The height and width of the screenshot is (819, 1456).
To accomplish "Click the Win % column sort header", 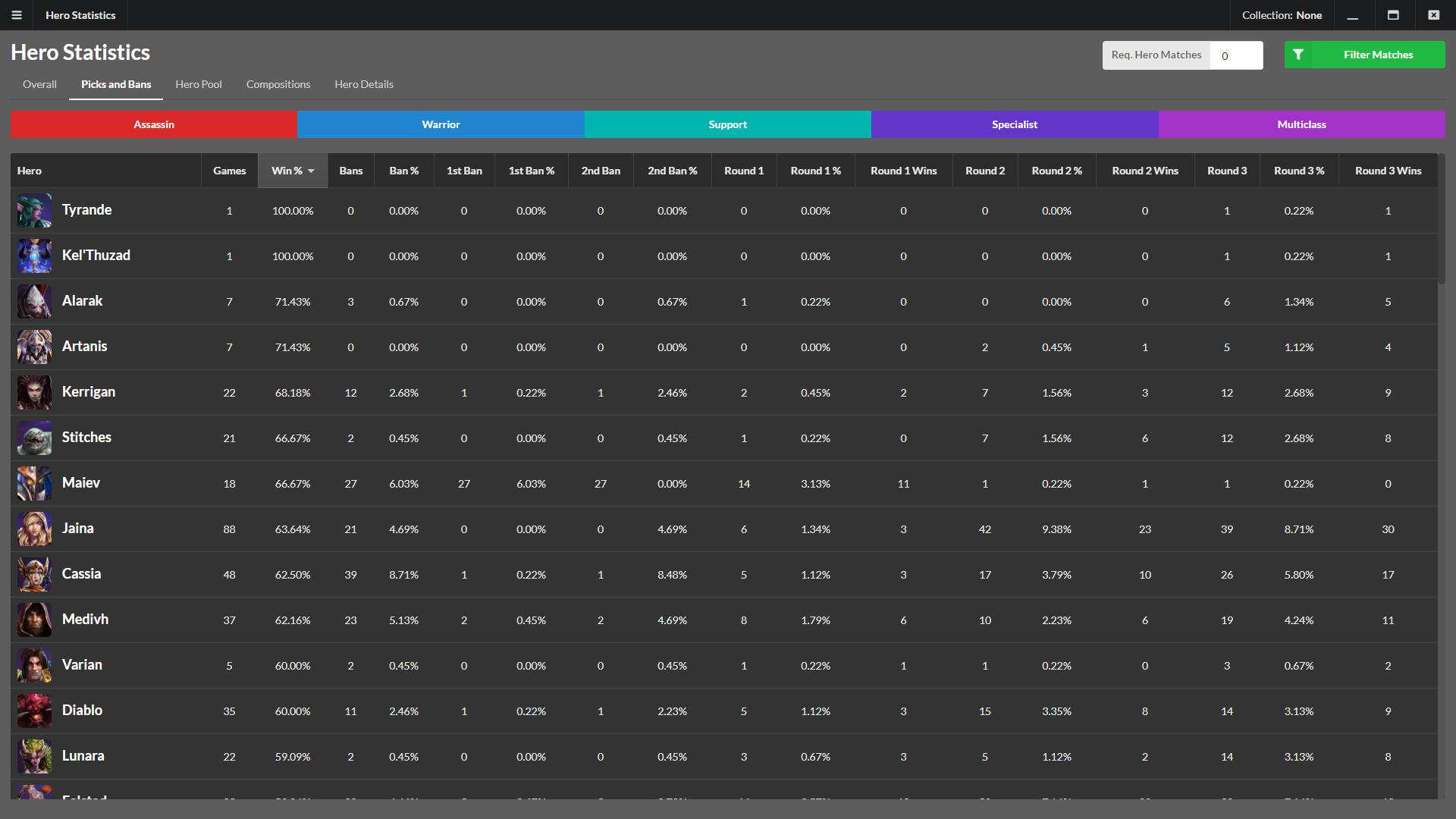I will [x=289, y=170].
